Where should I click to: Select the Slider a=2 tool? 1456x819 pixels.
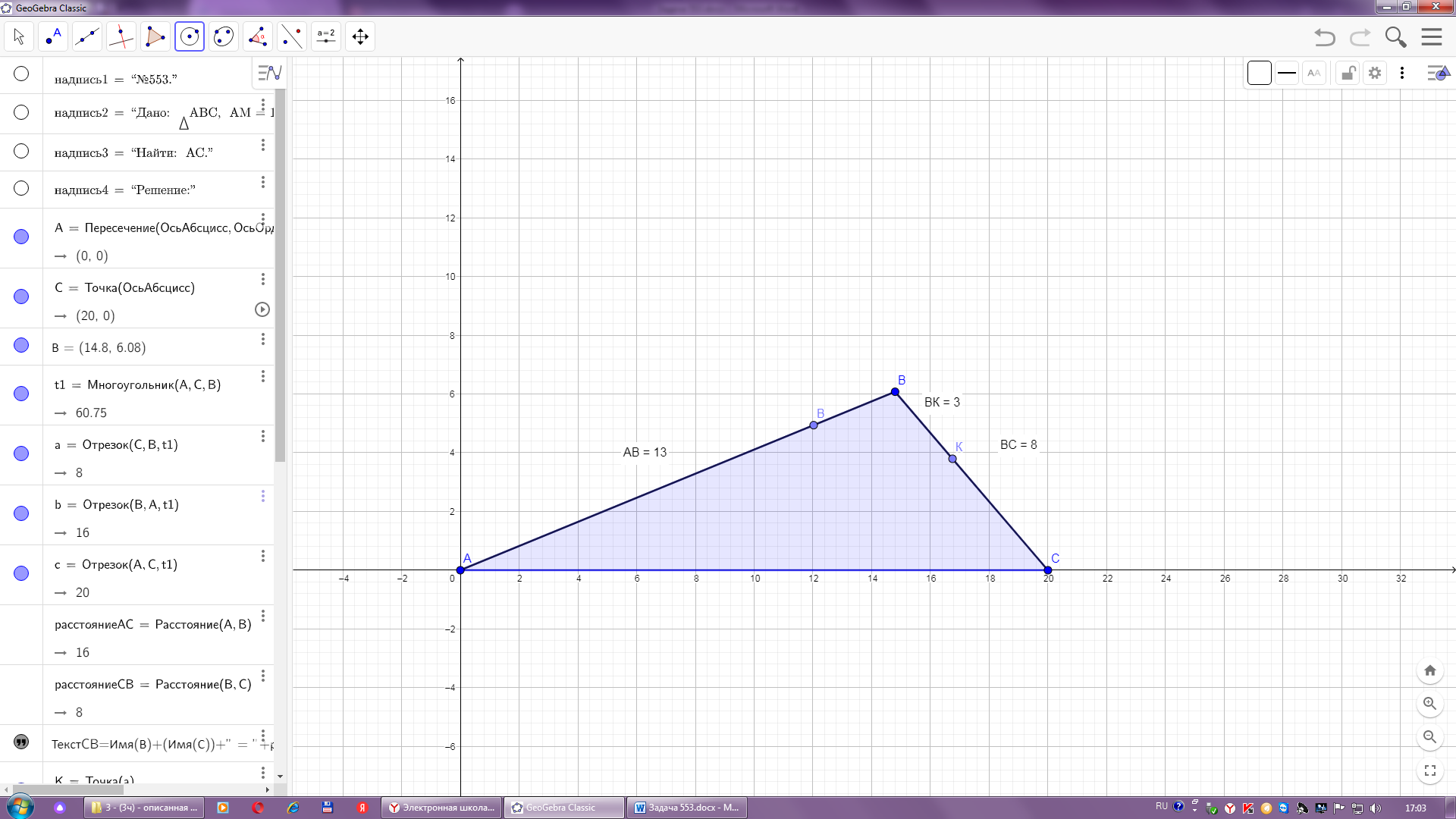tap(326, 36)
